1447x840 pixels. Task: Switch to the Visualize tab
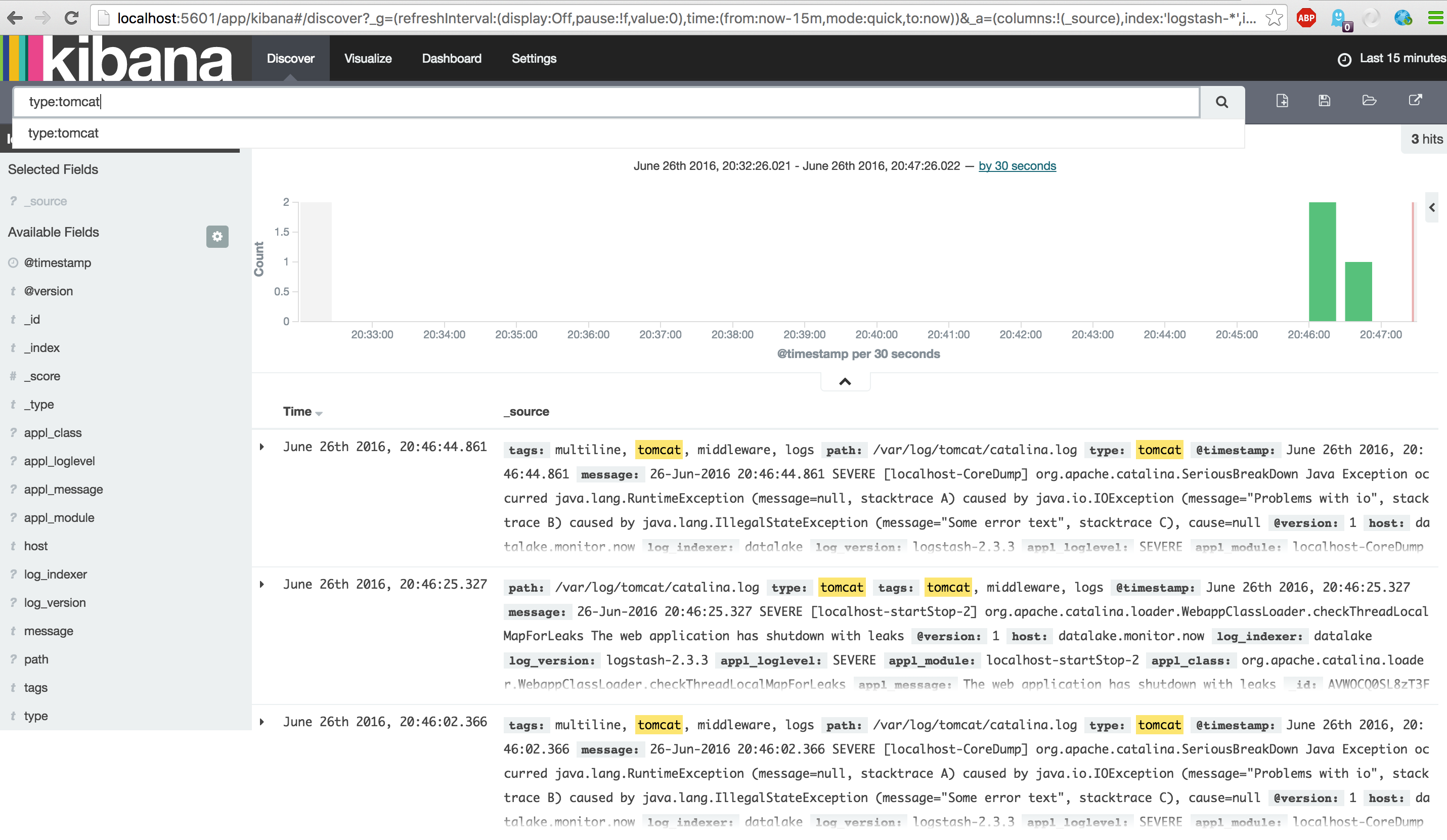coord(368,59)
